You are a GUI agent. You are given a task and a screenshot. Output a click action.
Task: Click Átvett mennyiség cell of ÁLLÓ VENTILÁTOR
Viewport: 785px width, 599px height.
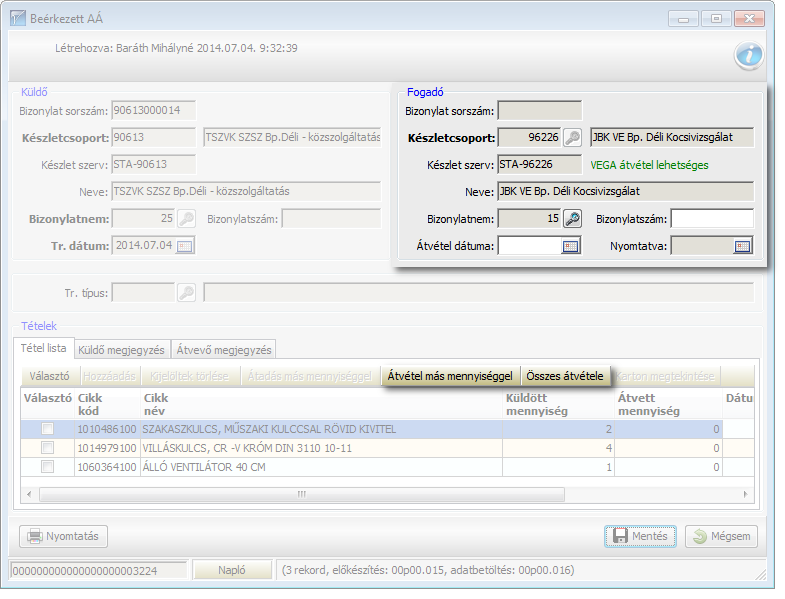click(668, 467)
